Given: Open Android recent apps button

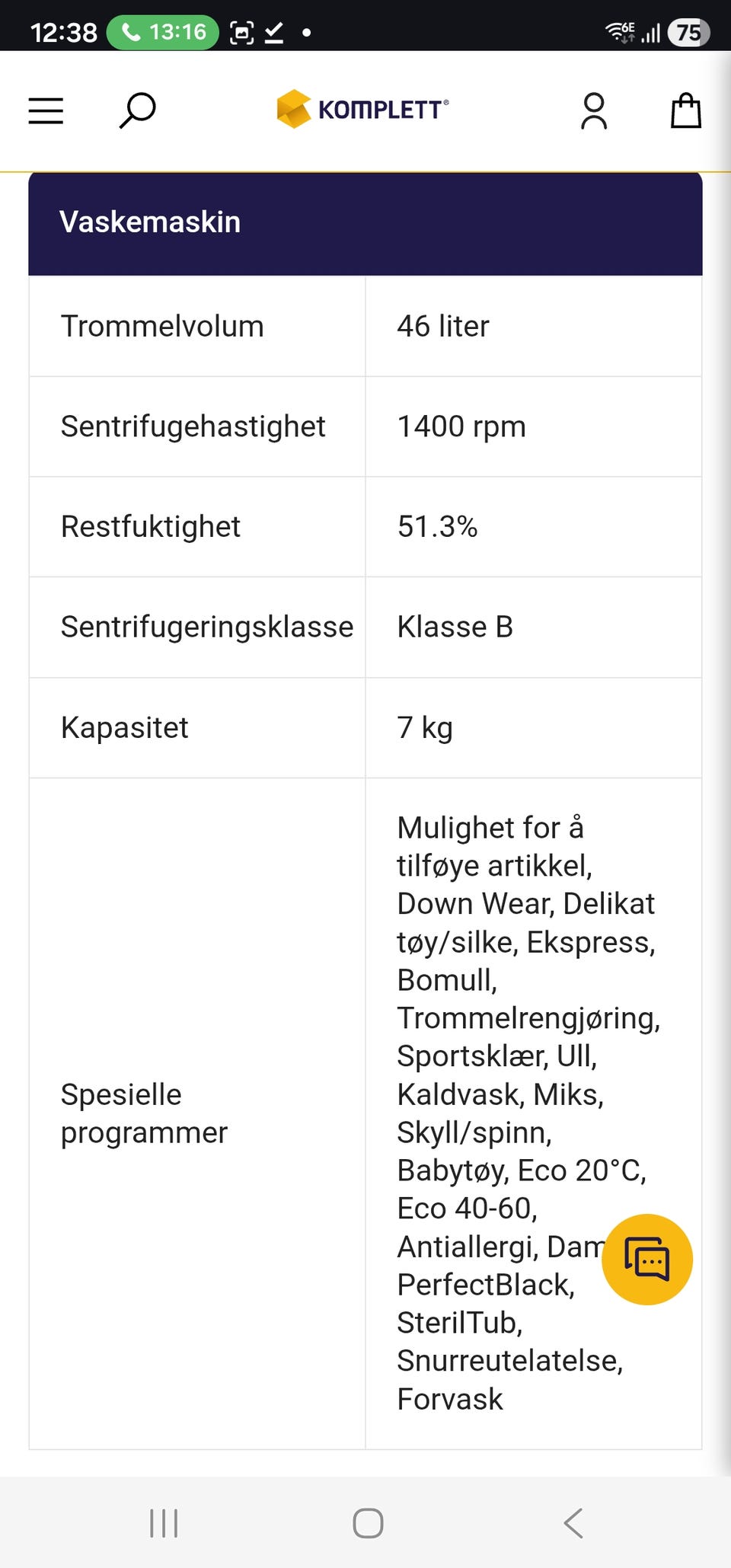Looking at the screenshot, I should (x=164, y=1523).
